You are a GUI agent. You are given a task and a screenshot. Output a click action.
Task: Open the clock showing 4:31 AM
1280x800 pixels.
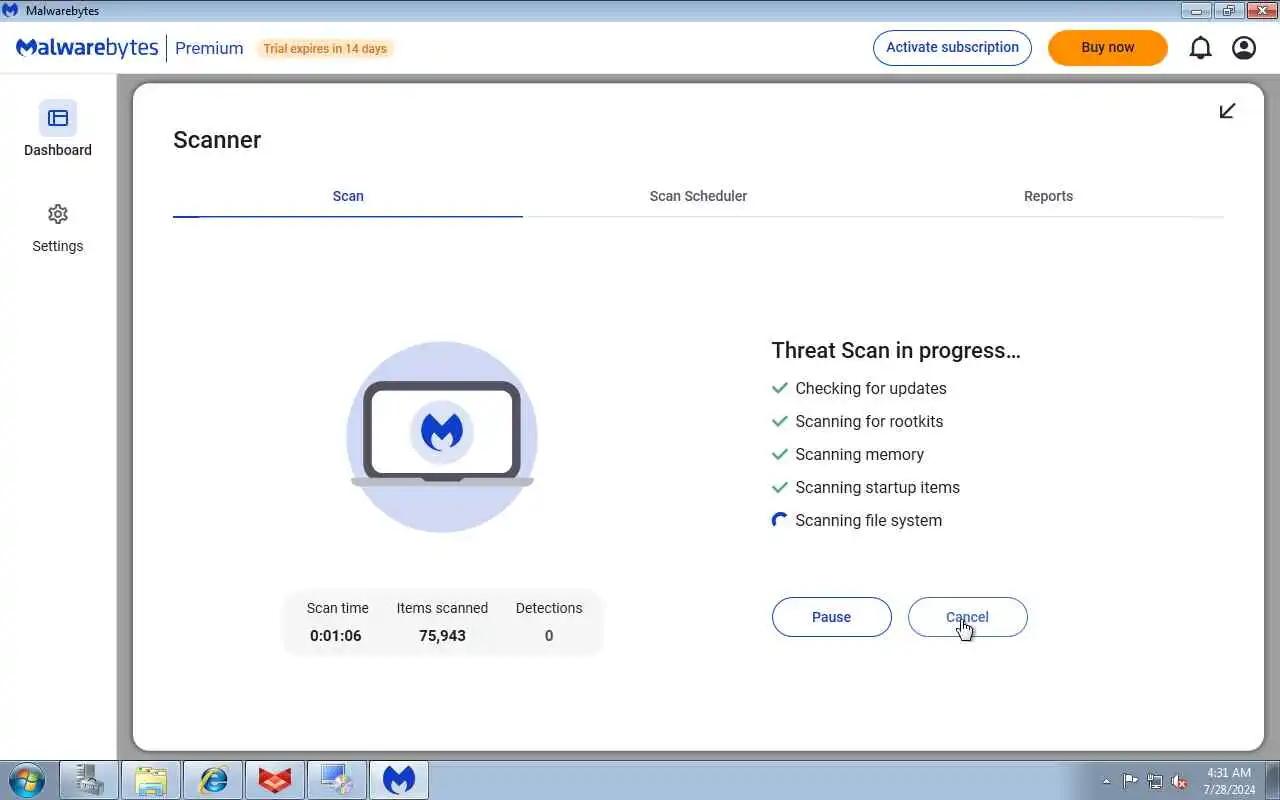pyautogui.click(x=1229, y=781)
